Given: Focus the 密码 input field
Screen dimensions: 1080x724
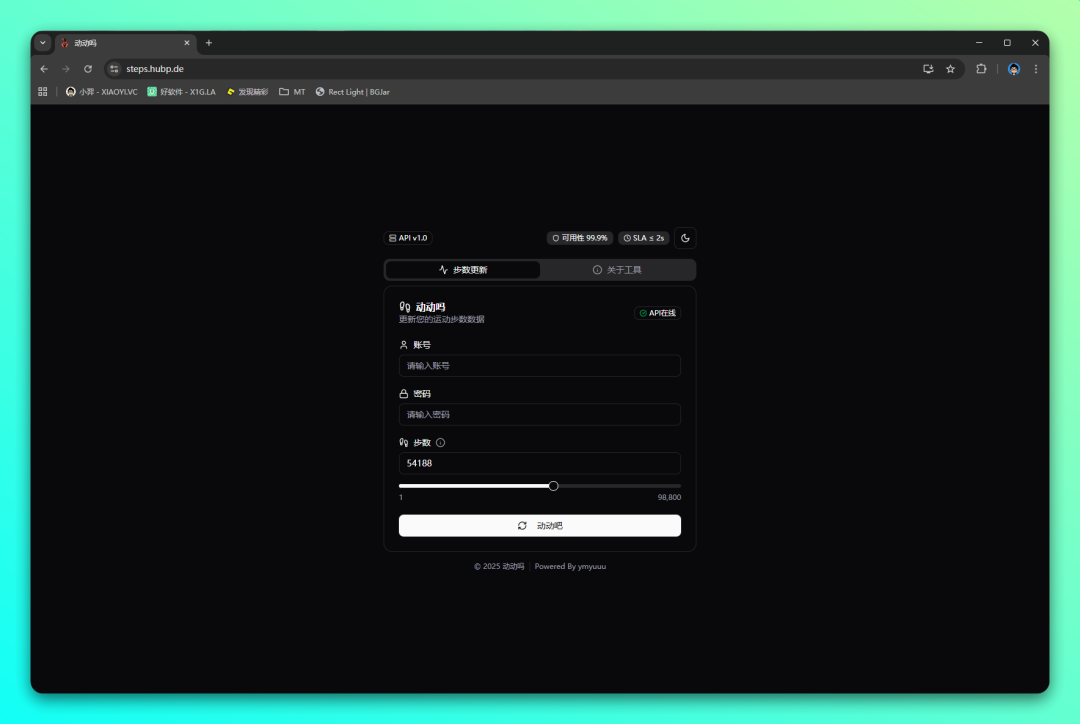Looking at the screenshot, I should (539, 415).
